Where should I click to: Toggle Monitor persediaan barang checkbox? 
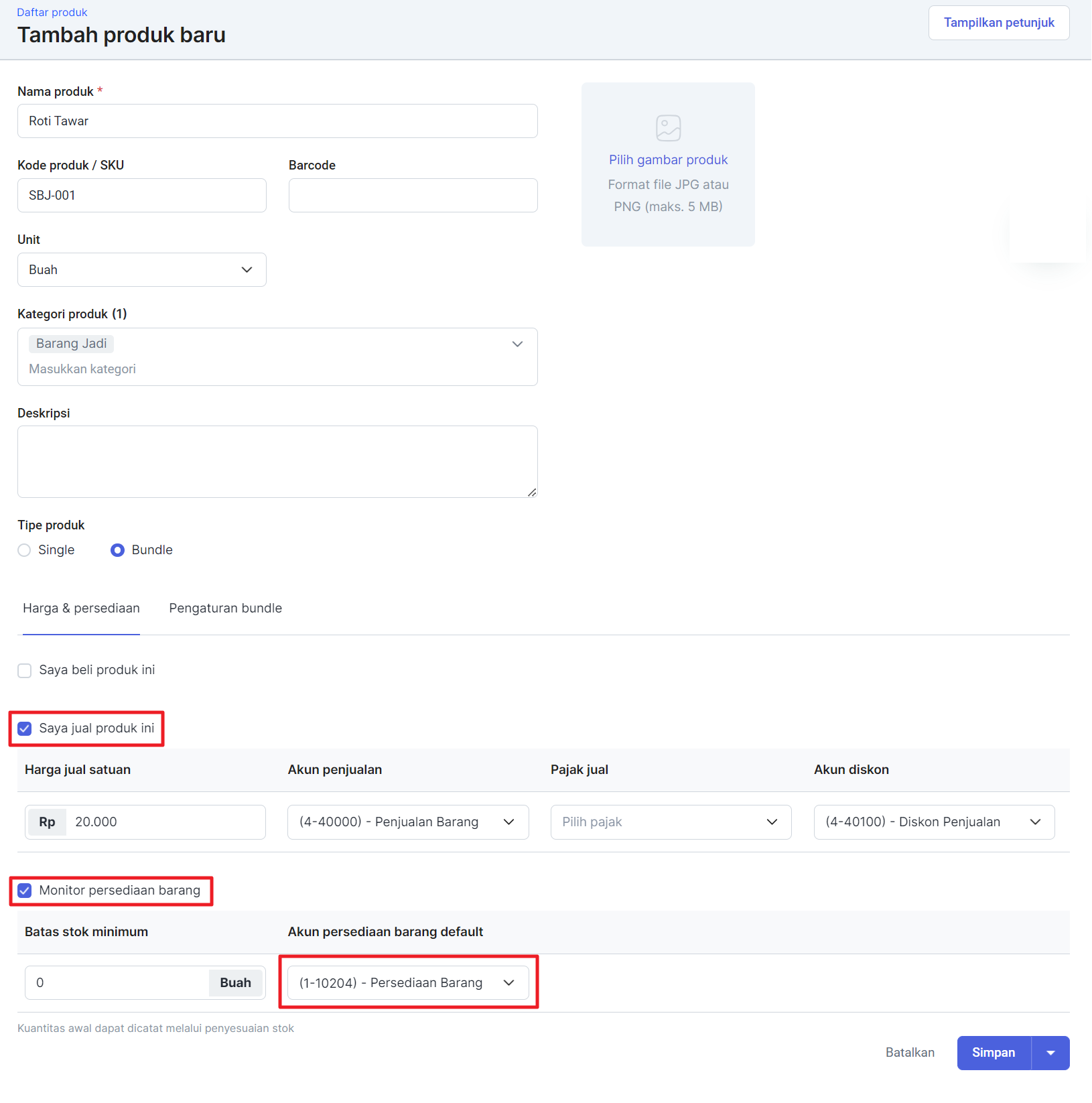click(x=25, y=891)
